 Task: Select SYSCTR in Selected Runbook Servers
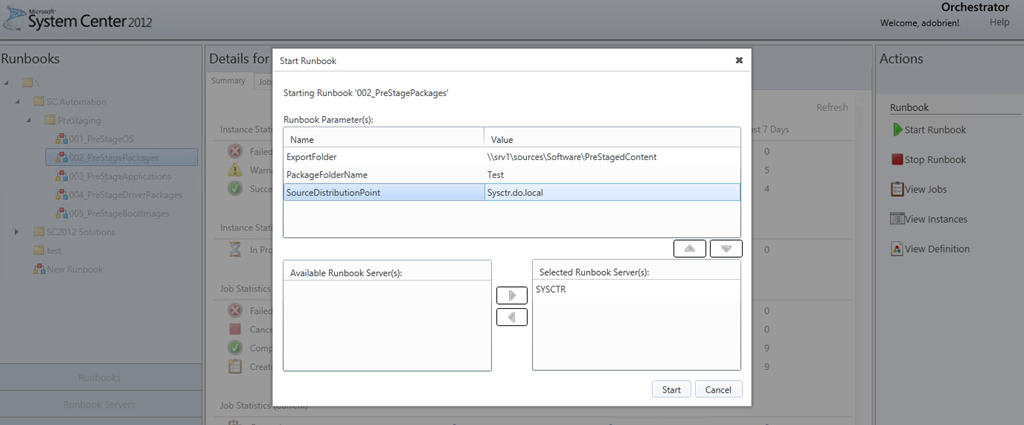pos(636,289)
